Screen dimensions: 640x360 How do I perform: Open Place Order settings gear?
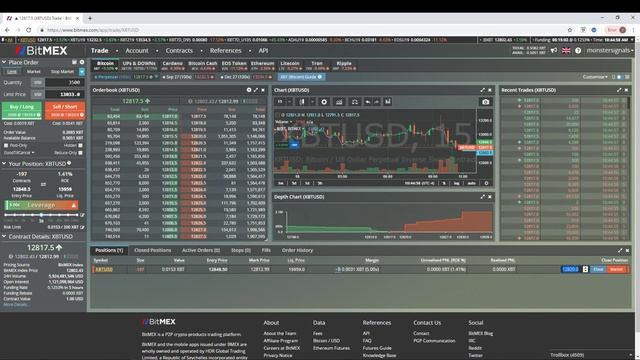click(x=82, y=62)
